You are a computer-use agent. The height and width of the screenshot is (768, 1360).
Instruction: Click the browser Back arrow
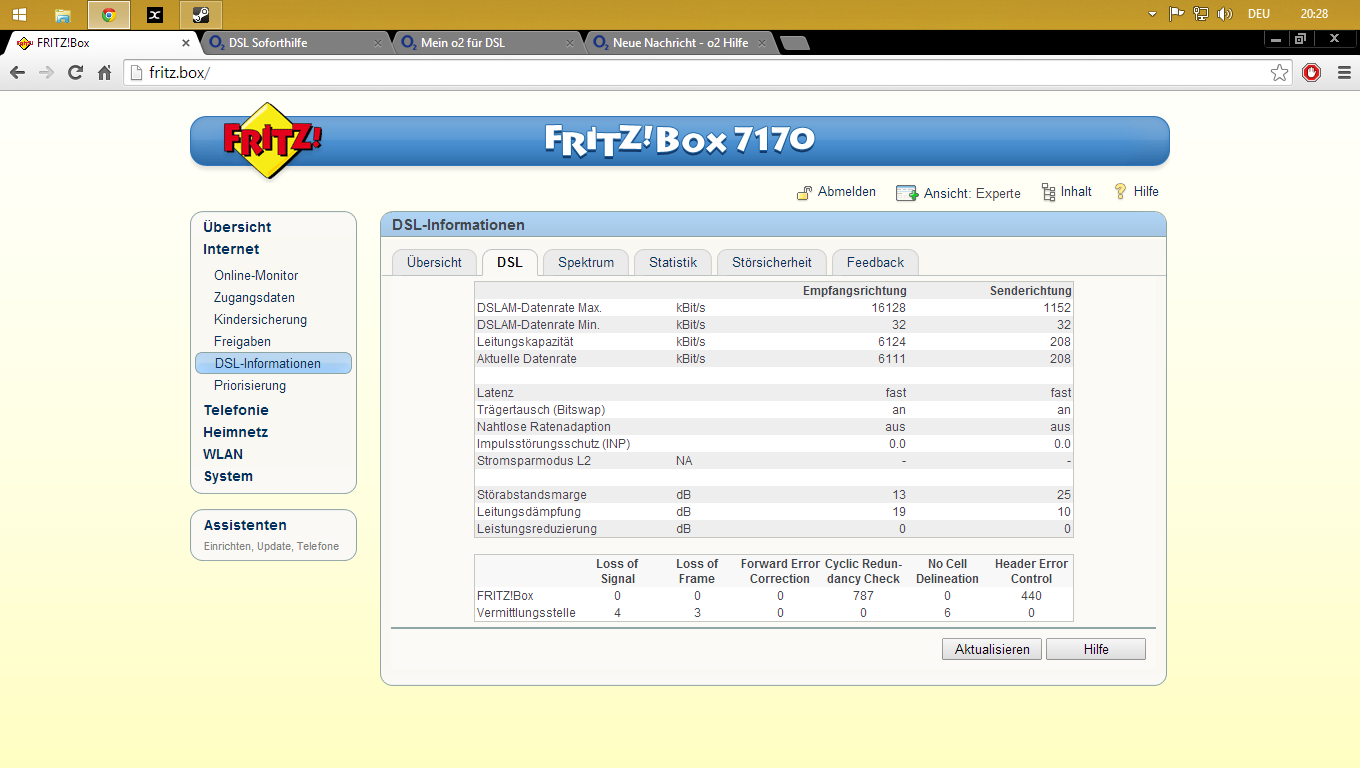(18, 72)
